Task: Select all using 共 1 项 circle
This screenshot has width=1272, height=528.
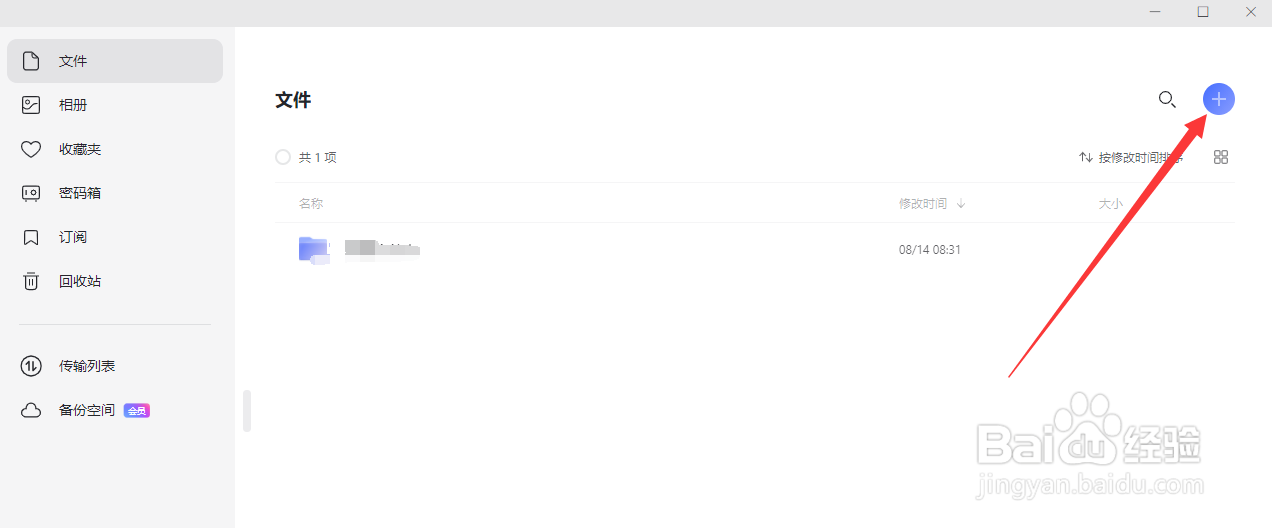Action: [x=283, y=157]
